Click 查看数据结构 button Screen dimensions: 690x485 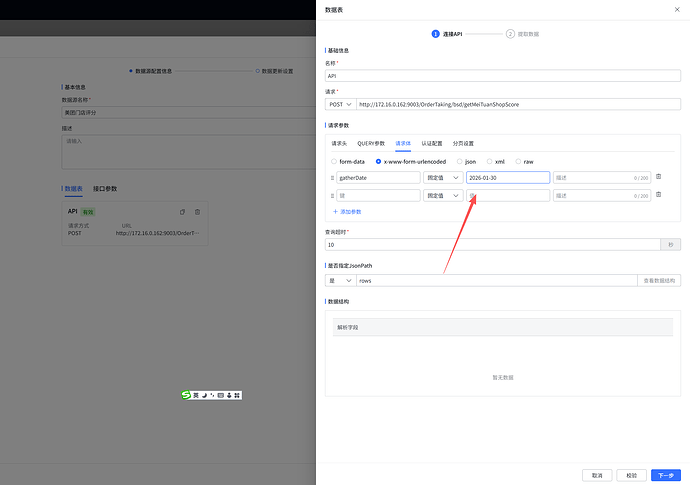[659, 281]
